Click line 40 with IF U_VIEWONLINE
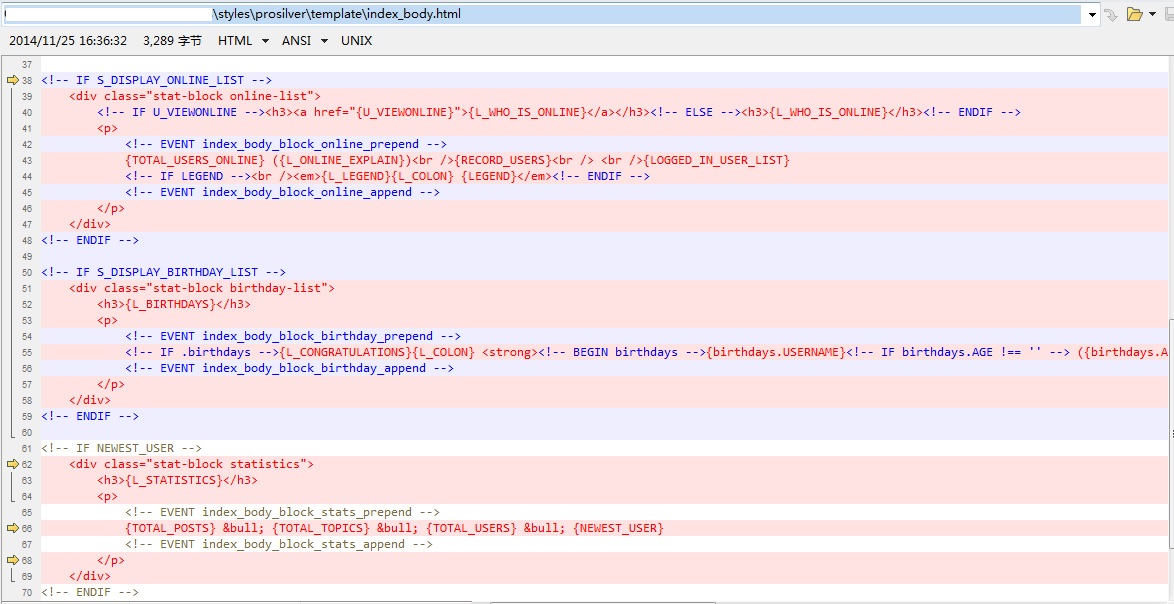This screenshot has width=1174, height=604. [559, 112]
